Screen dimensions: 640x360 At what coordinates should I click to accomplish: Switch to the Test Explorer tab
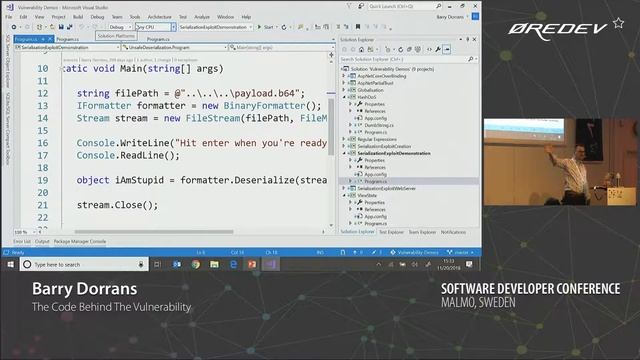tap(391, 232)
